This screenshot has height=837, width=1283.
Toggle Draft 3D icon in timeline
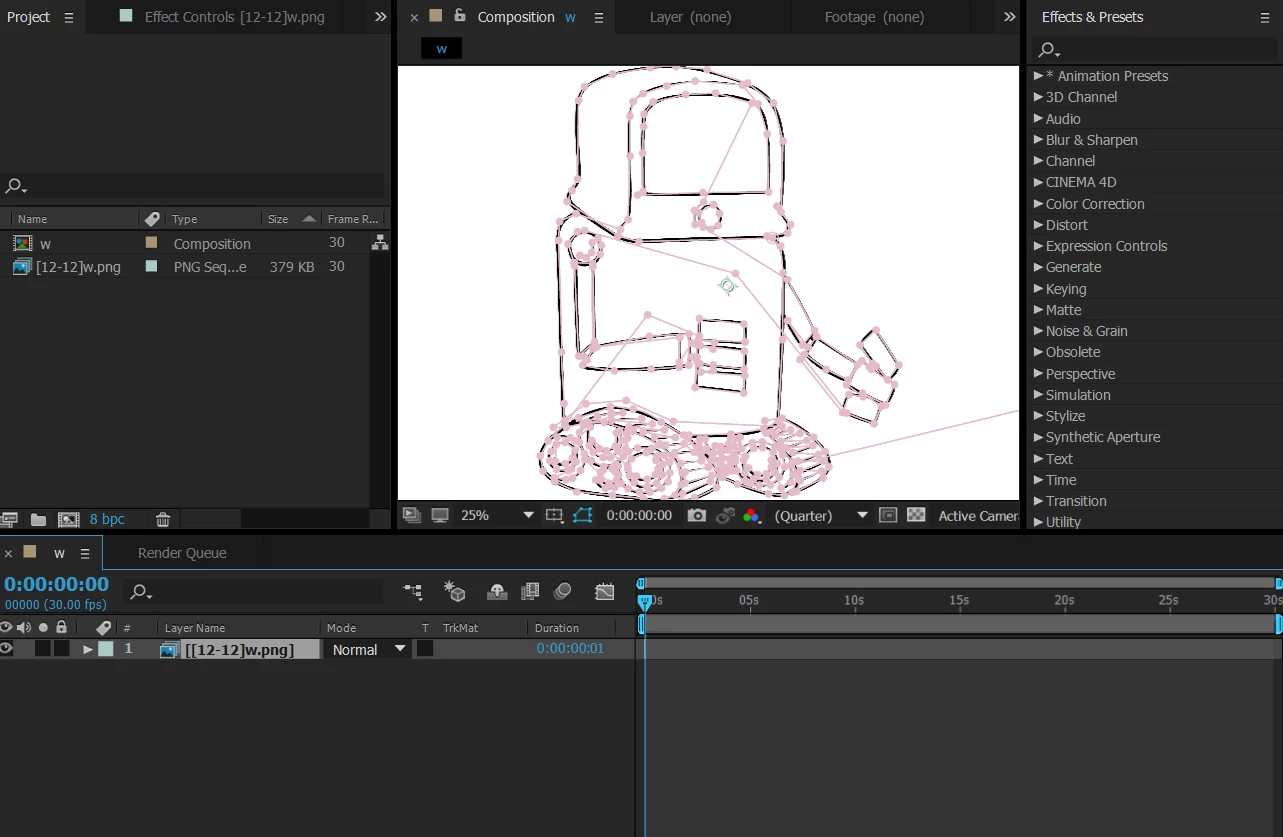coord(455,592)
